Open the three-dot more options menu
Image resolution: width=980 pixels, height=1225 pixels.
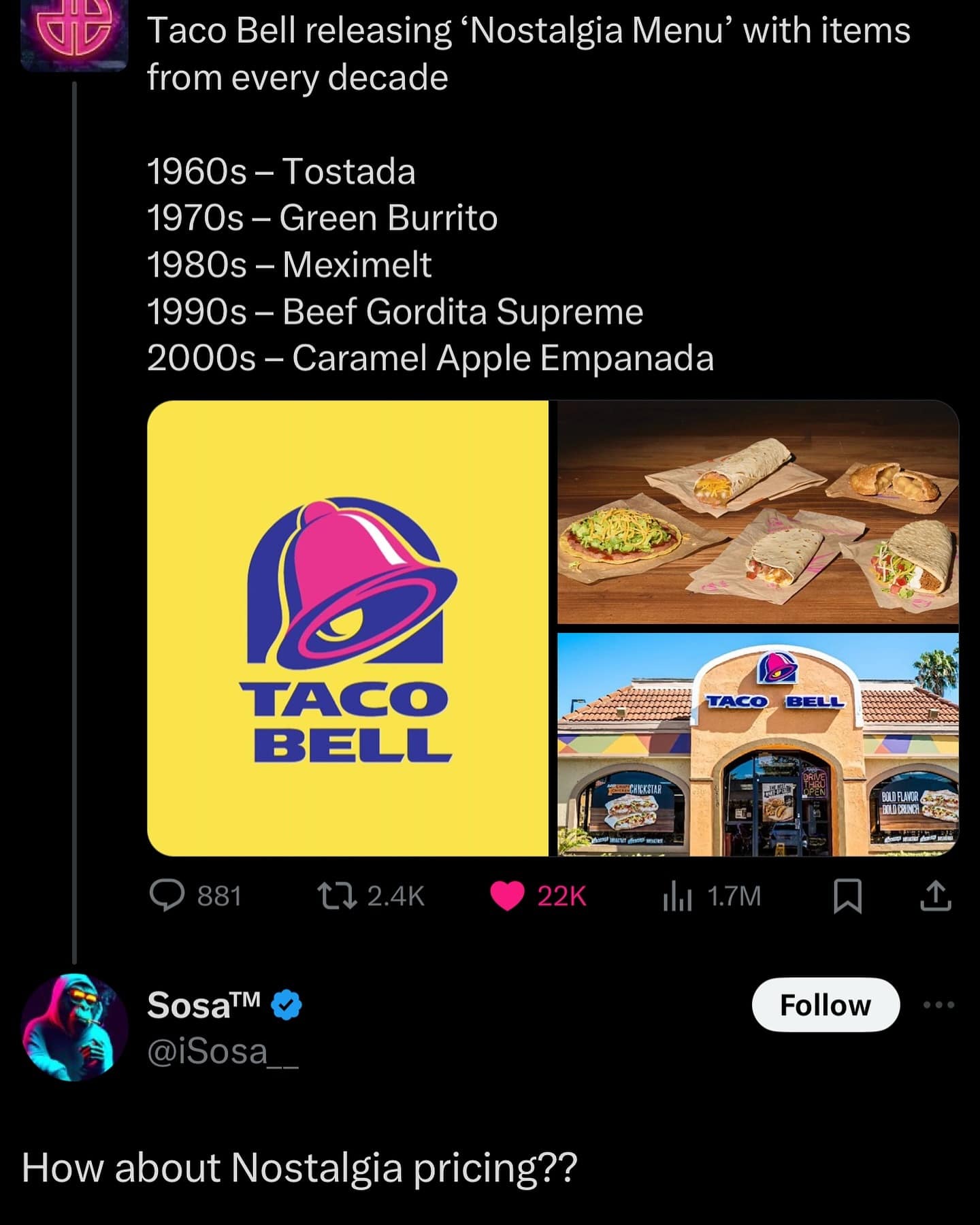tap(940, 1004)
